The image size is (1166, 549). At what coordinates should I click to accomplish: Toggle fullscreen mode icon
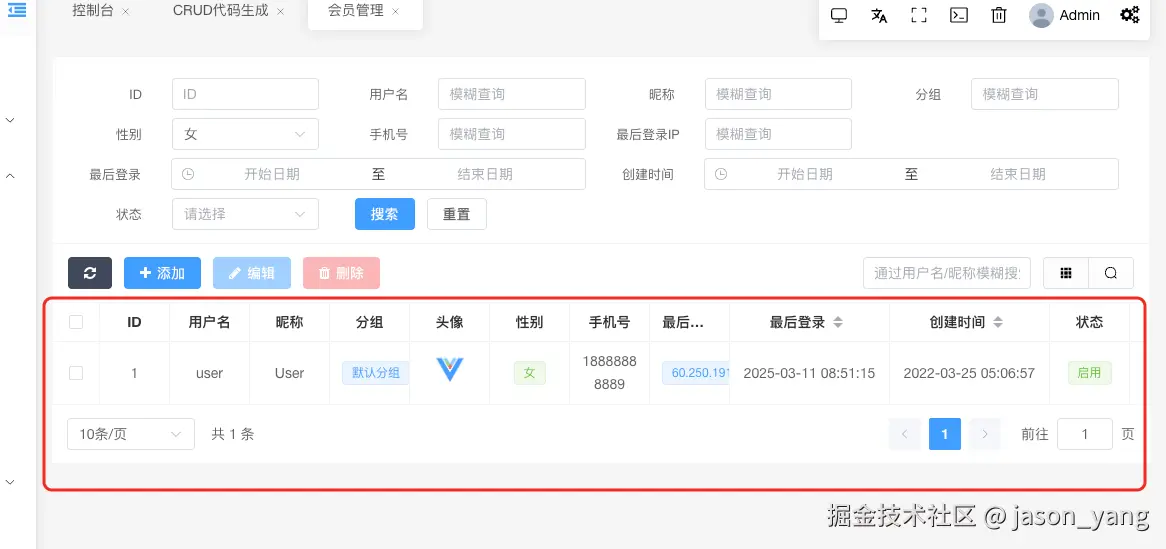(919, 15)
